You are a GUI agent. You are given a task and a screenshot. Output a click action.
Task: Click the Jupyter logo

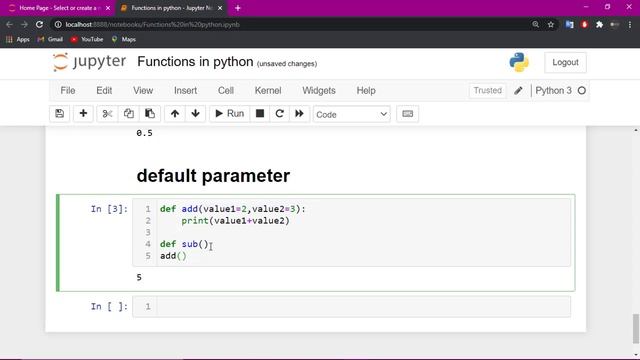click(89, 62)
